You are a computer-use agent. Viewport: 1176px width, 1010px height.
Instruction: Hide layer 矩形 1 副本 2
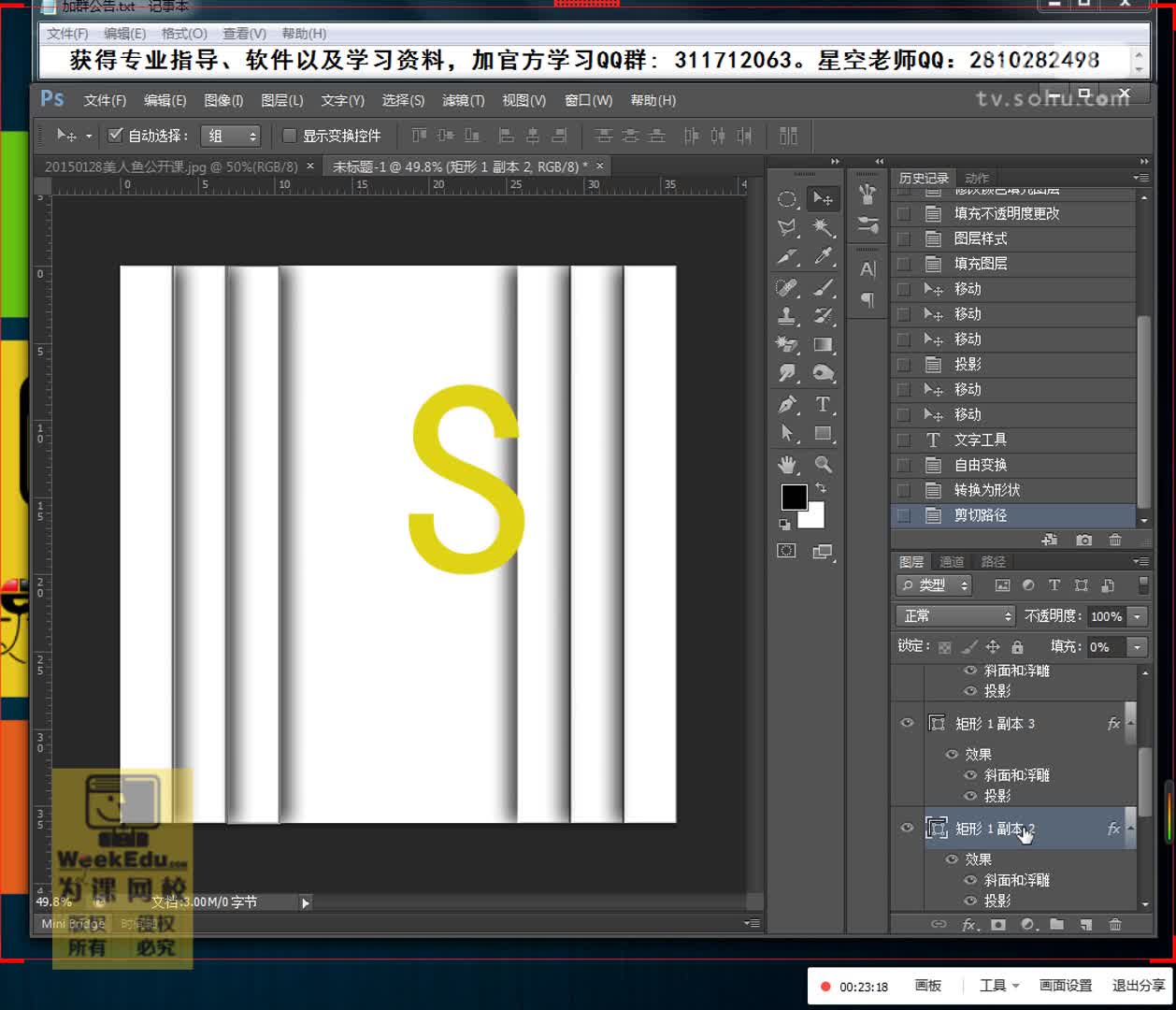point(906,828)
